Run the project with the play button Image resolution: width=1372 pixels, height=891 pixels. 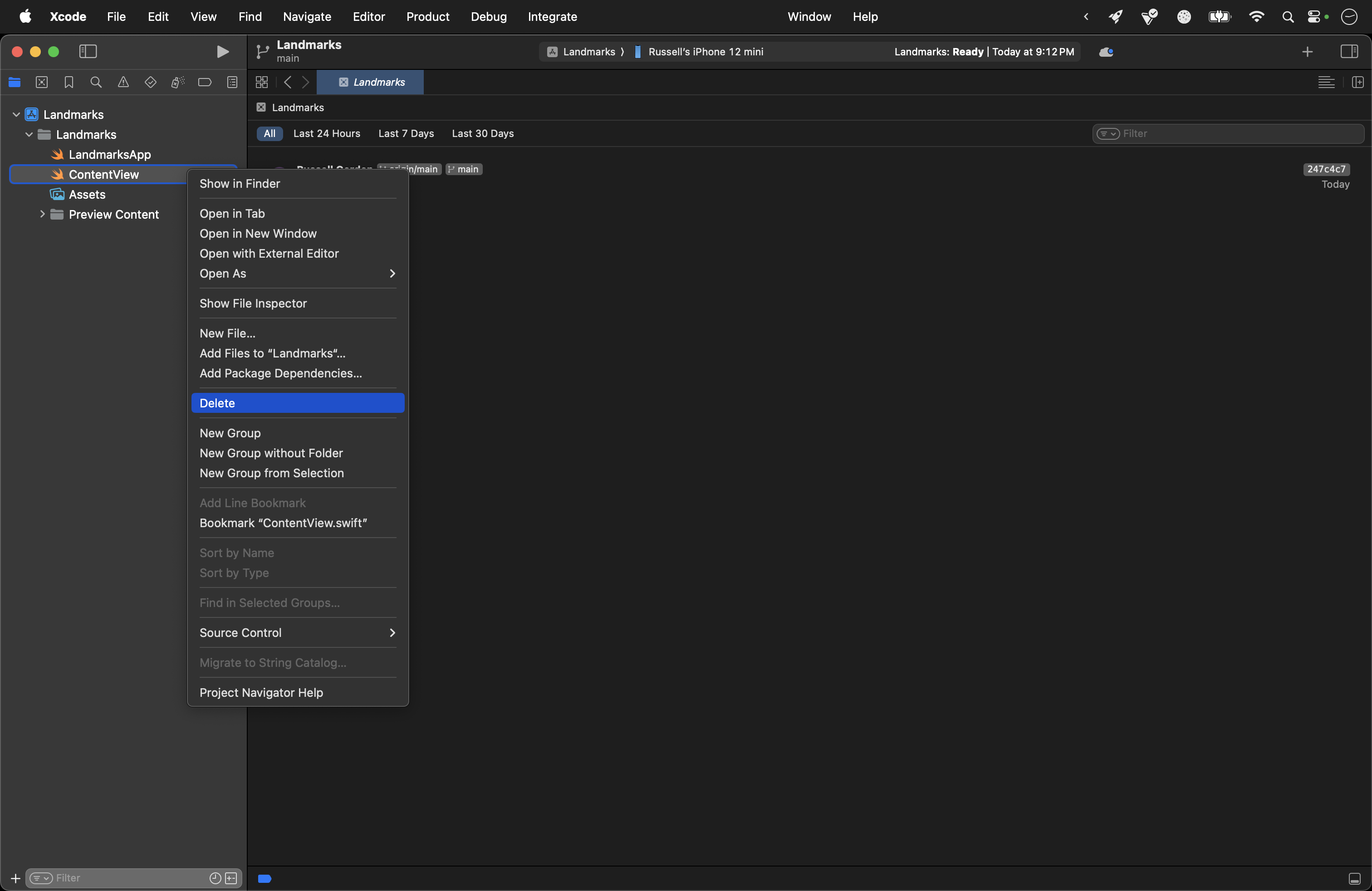pyautogui.click(x=223, y=52)
